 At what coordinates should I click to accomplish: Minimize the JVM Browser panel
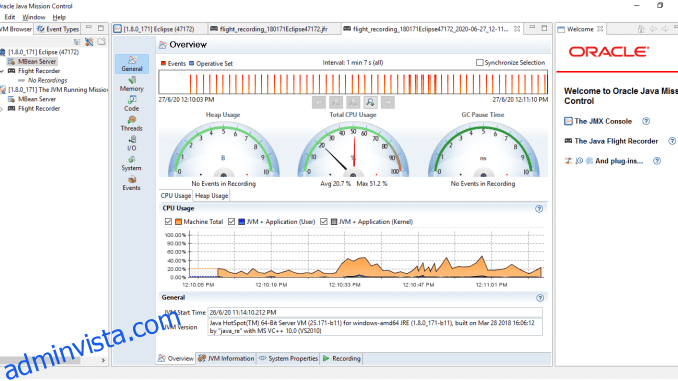point(89,27)
